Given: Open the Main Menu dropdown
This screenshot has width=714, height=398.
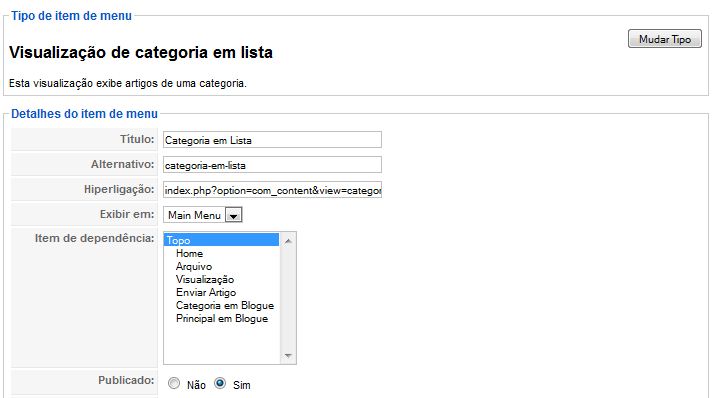Looking at the screenshot, I should click(x=203, y=215).
